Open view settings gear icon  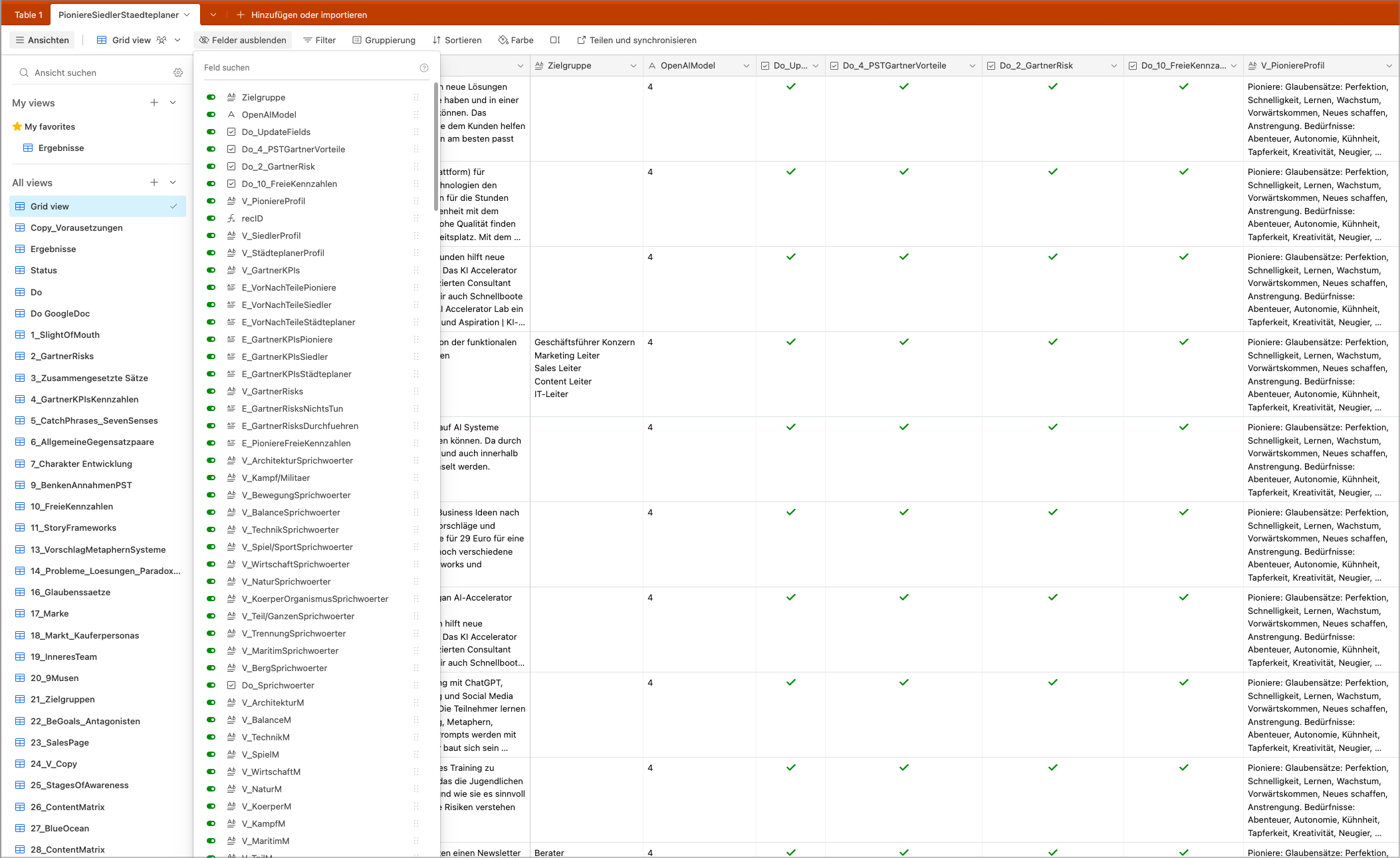[x=178, y=72]
